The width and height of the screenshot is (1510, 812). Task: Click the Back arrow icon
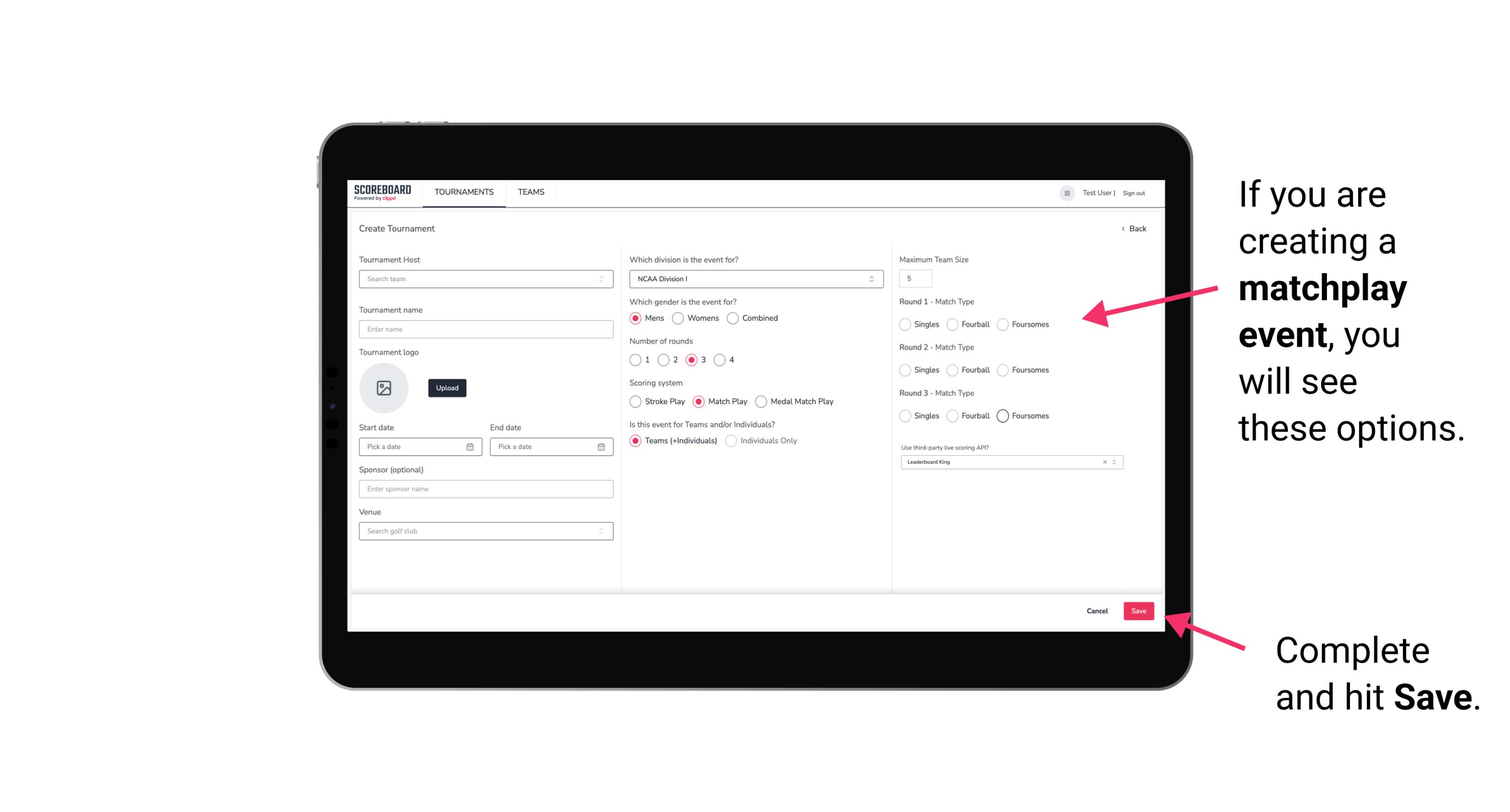click(x=1123, y=229)
